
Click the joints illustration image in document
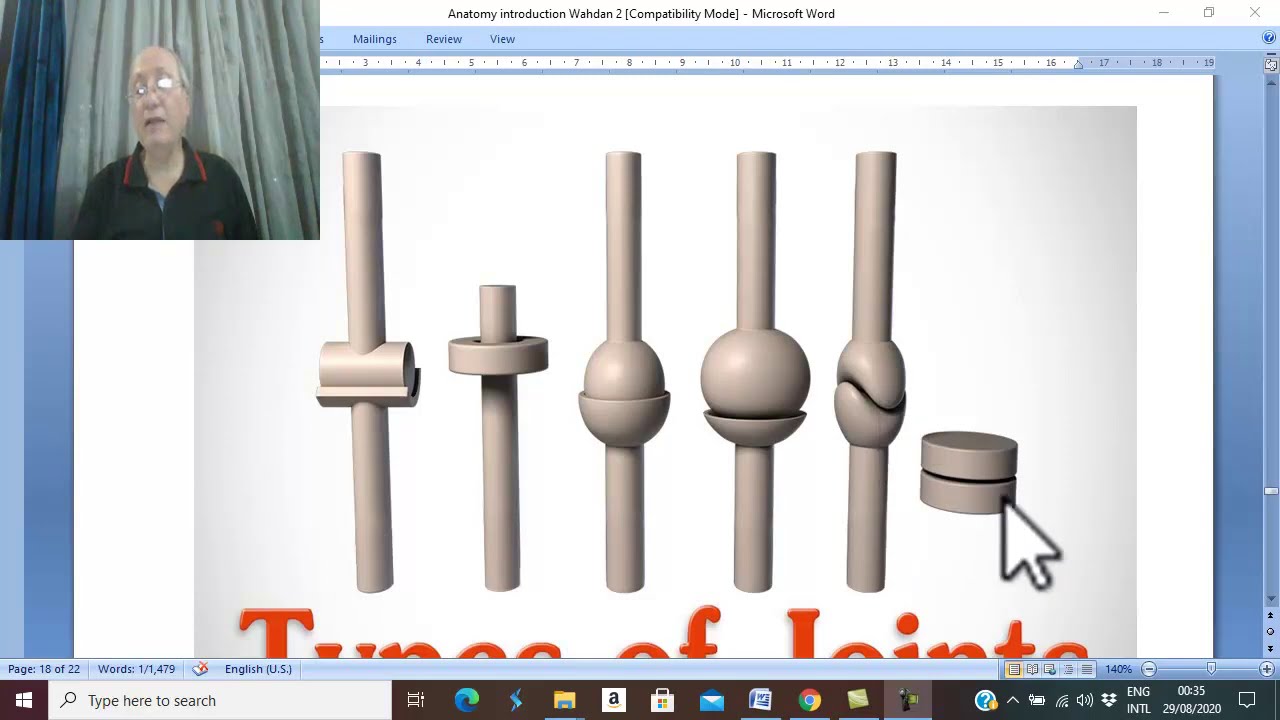(x=665, y=382)
